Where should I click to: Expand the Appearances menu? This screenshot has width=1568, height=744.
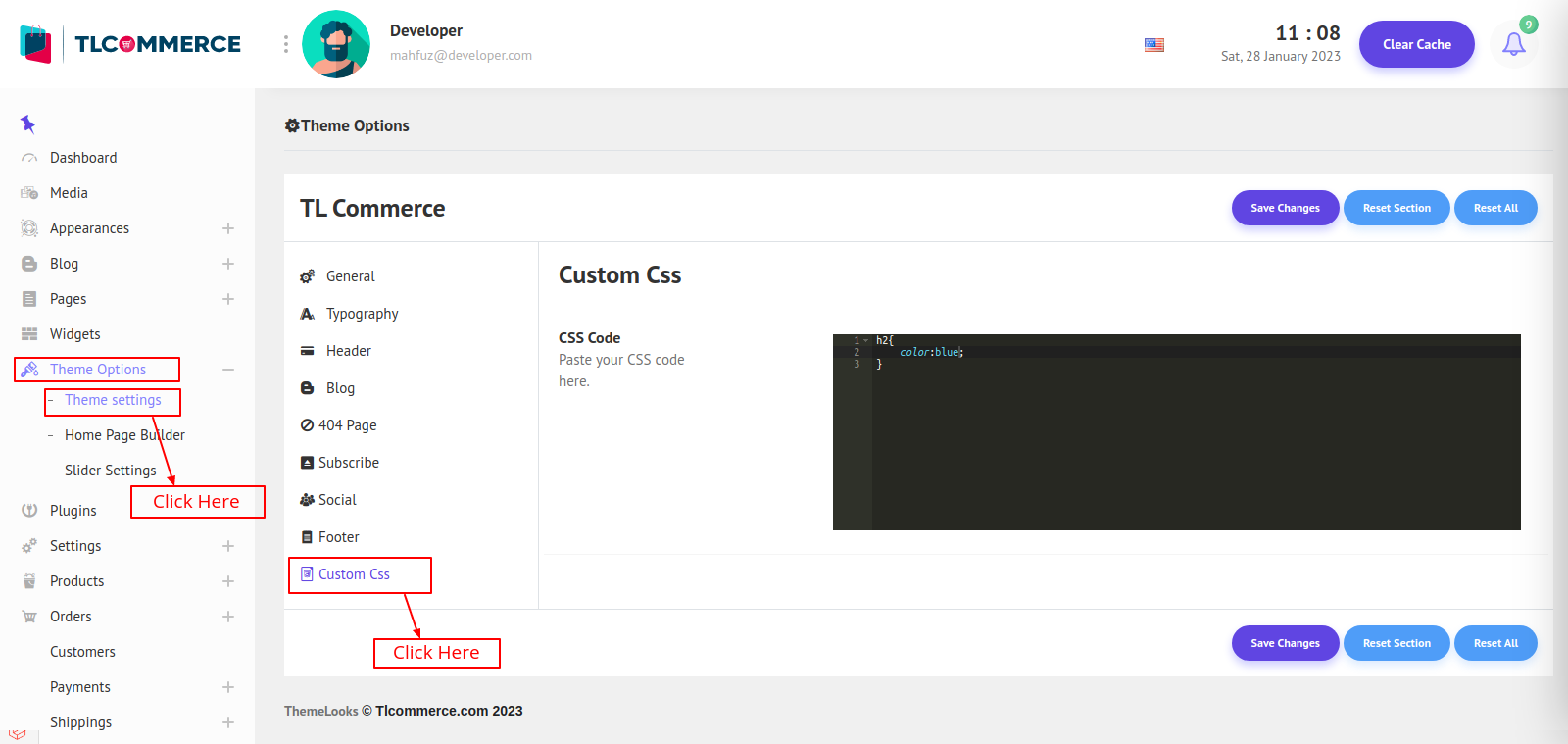pos(228,228)
